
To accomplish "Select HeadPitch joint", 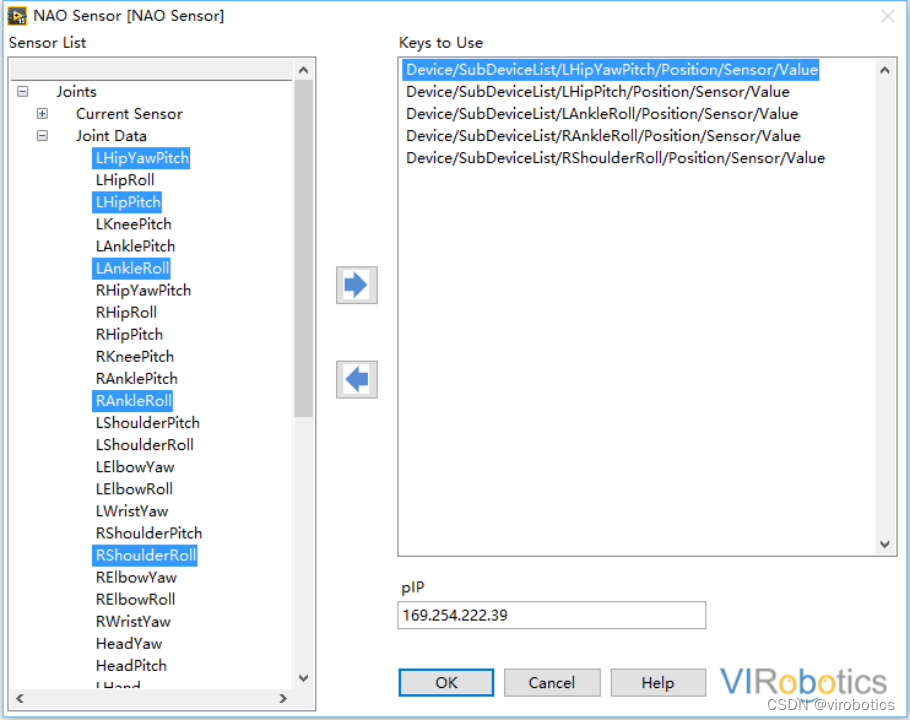I will [131, 665].
